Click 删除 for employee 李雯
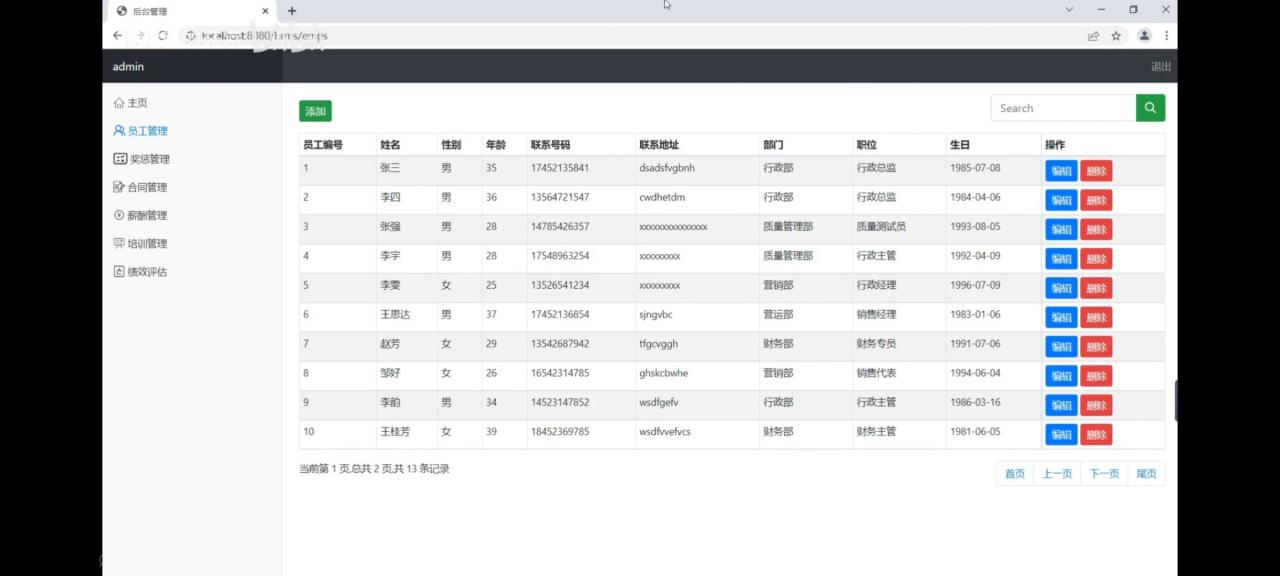The height and width of the screenshot is (576, 1280). tap(1096, 288)
